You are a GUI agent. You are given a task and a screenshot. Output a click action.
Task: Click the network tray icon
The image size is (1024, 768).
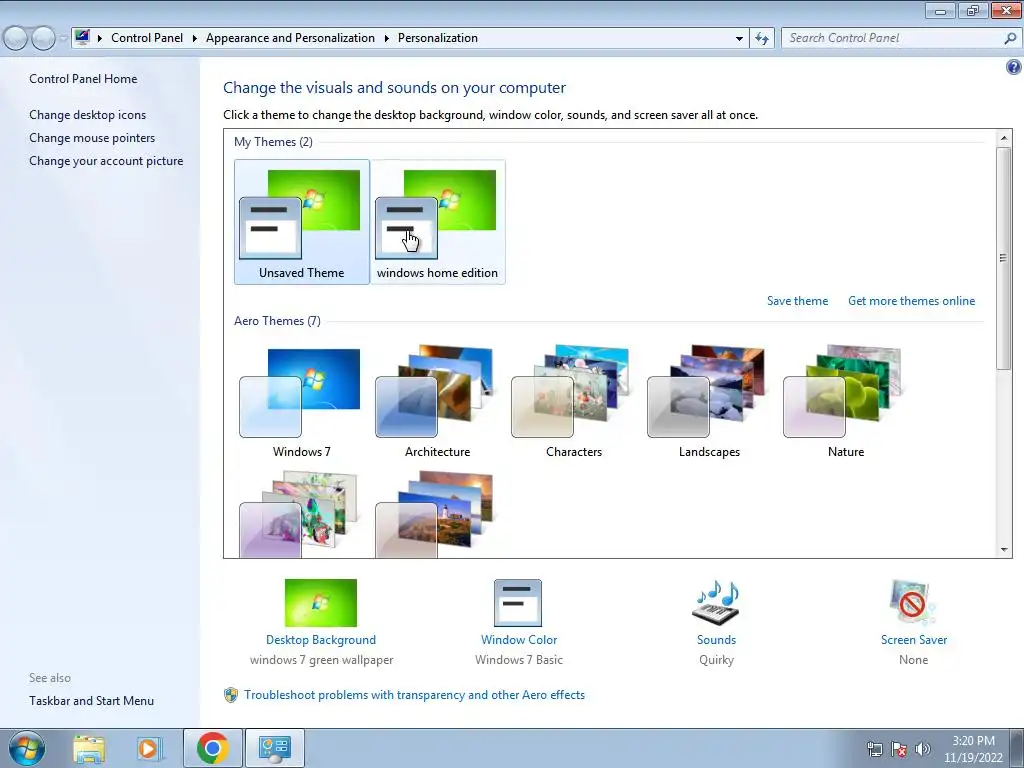874,749
